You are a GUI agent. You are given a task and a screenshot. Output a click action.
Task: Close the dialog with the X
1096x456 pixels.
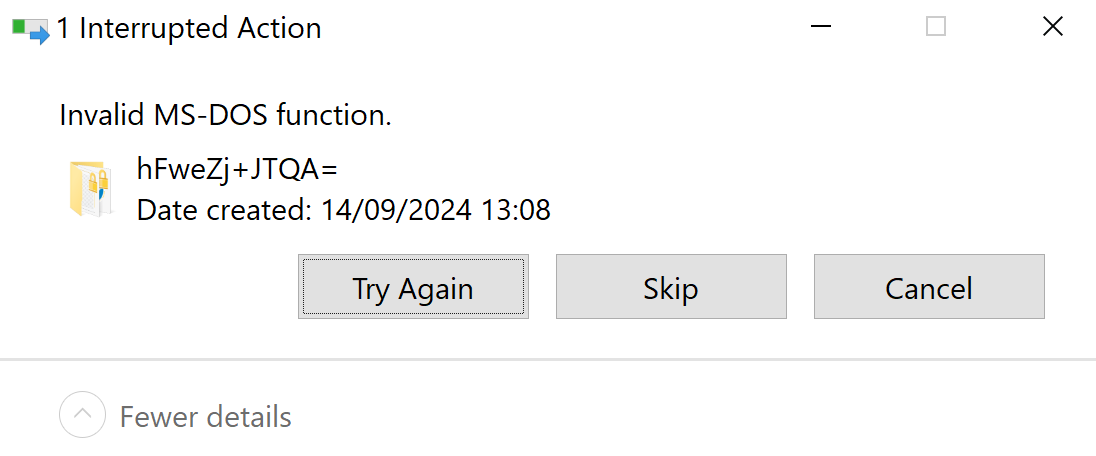[x=1052, y=28]
